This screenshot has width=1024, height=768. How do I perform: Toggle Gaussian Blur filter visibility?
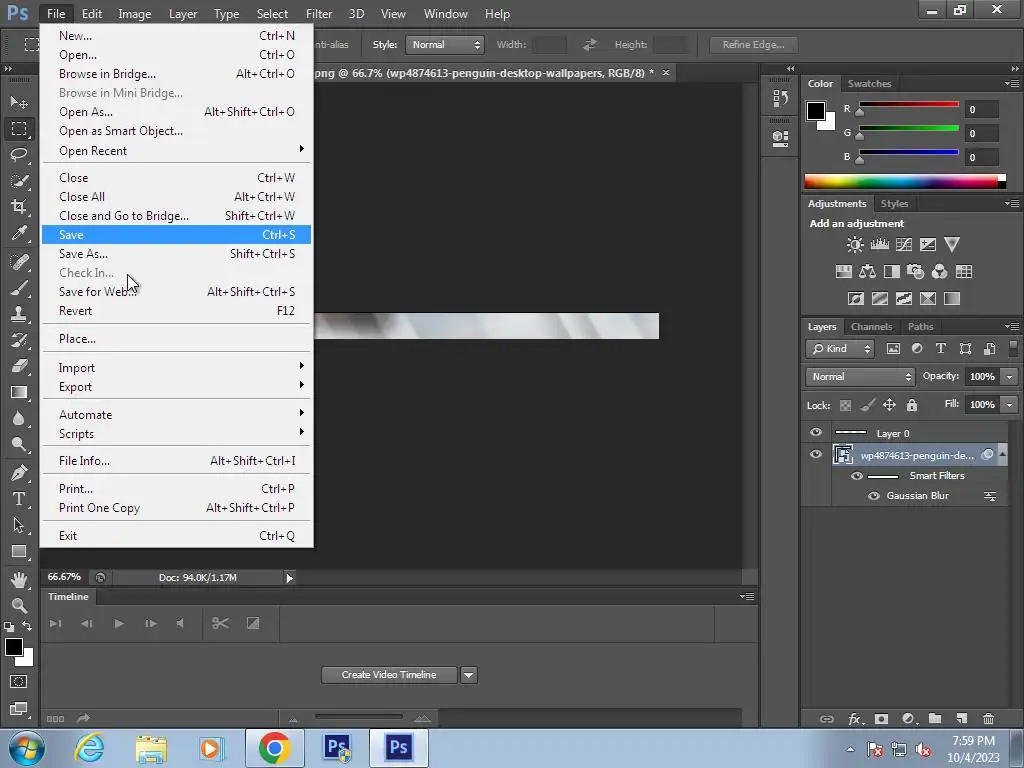pos(874,496)
